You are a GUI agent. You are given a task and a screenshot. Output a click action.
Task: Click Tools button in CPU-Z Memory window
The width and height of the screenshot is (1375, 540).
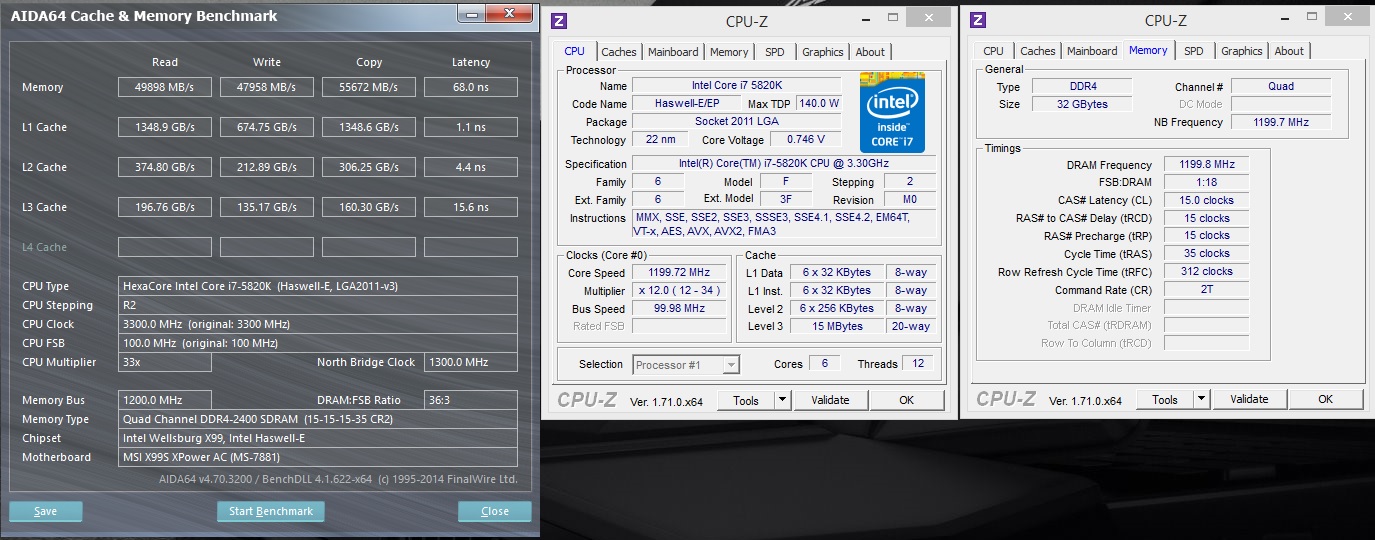point(1165,399)
